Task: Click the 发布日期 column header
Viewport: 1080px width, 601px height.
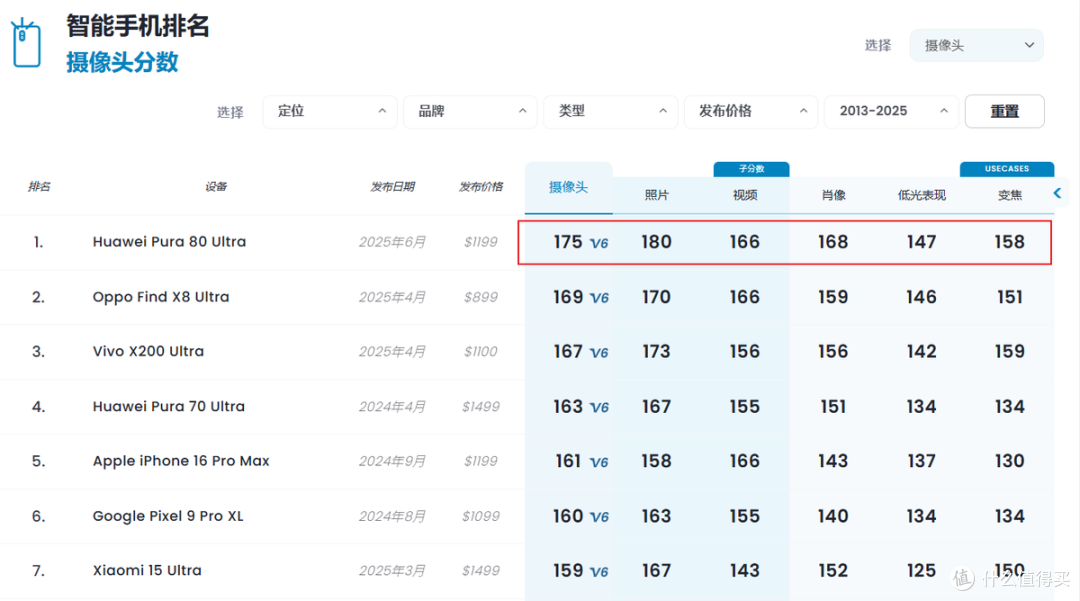Action: [x=393, y=187]
